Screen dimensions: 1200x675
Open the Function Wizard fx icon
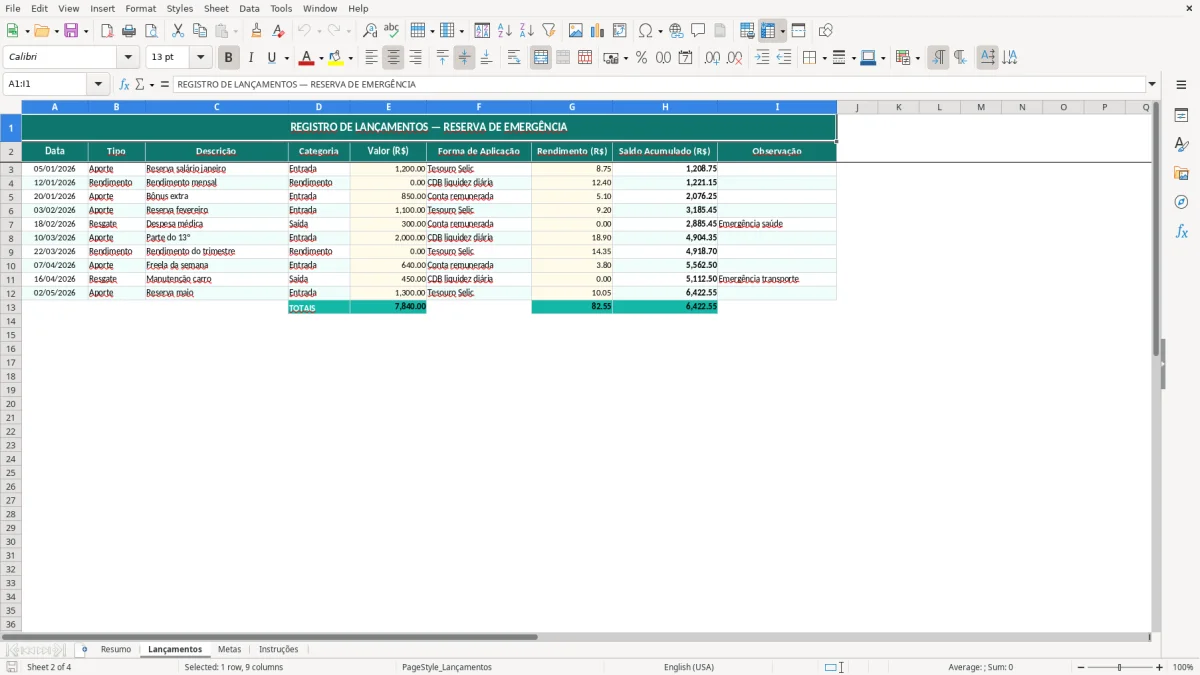coord(124,84)
